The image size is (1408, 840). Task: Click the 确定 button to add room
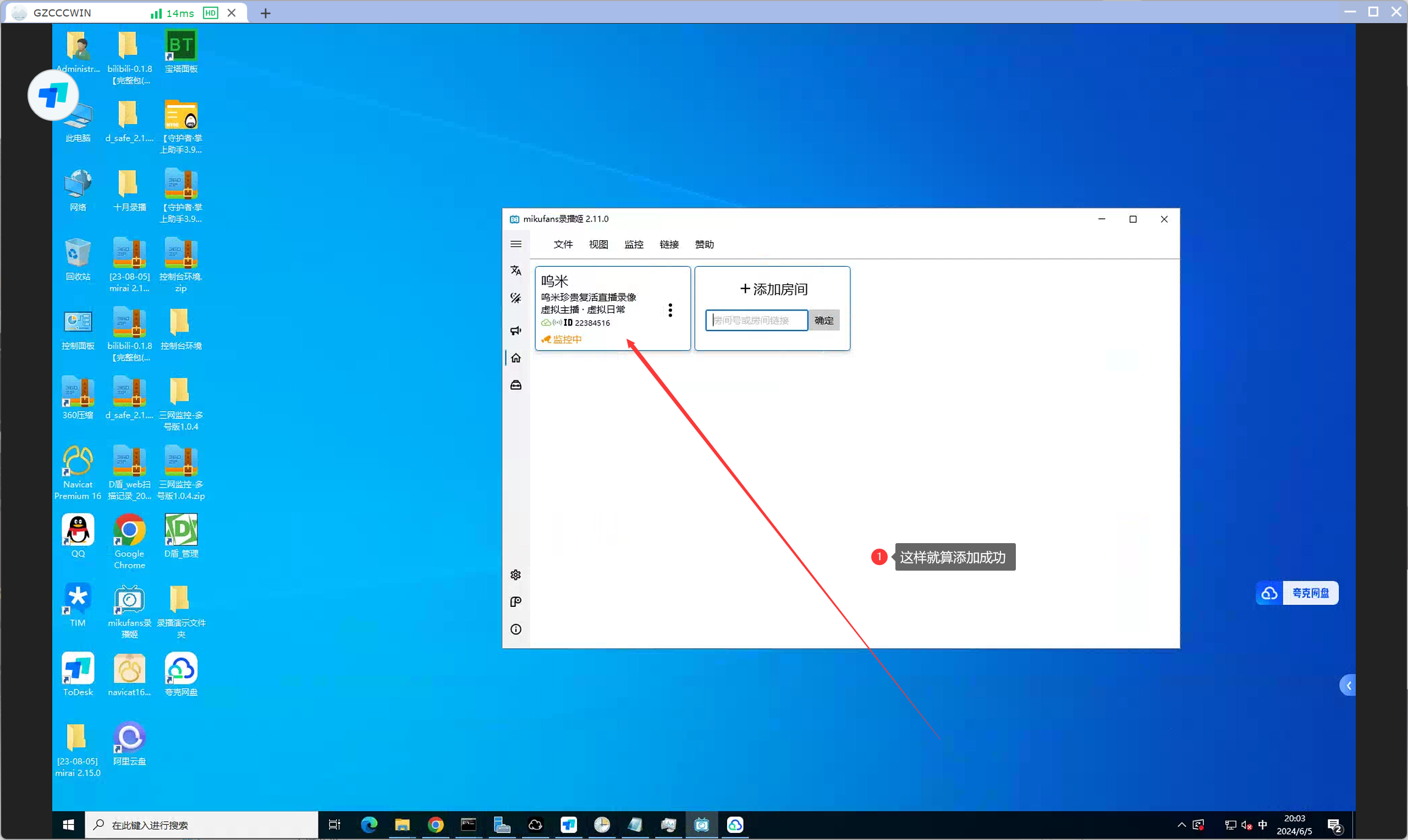823,320
